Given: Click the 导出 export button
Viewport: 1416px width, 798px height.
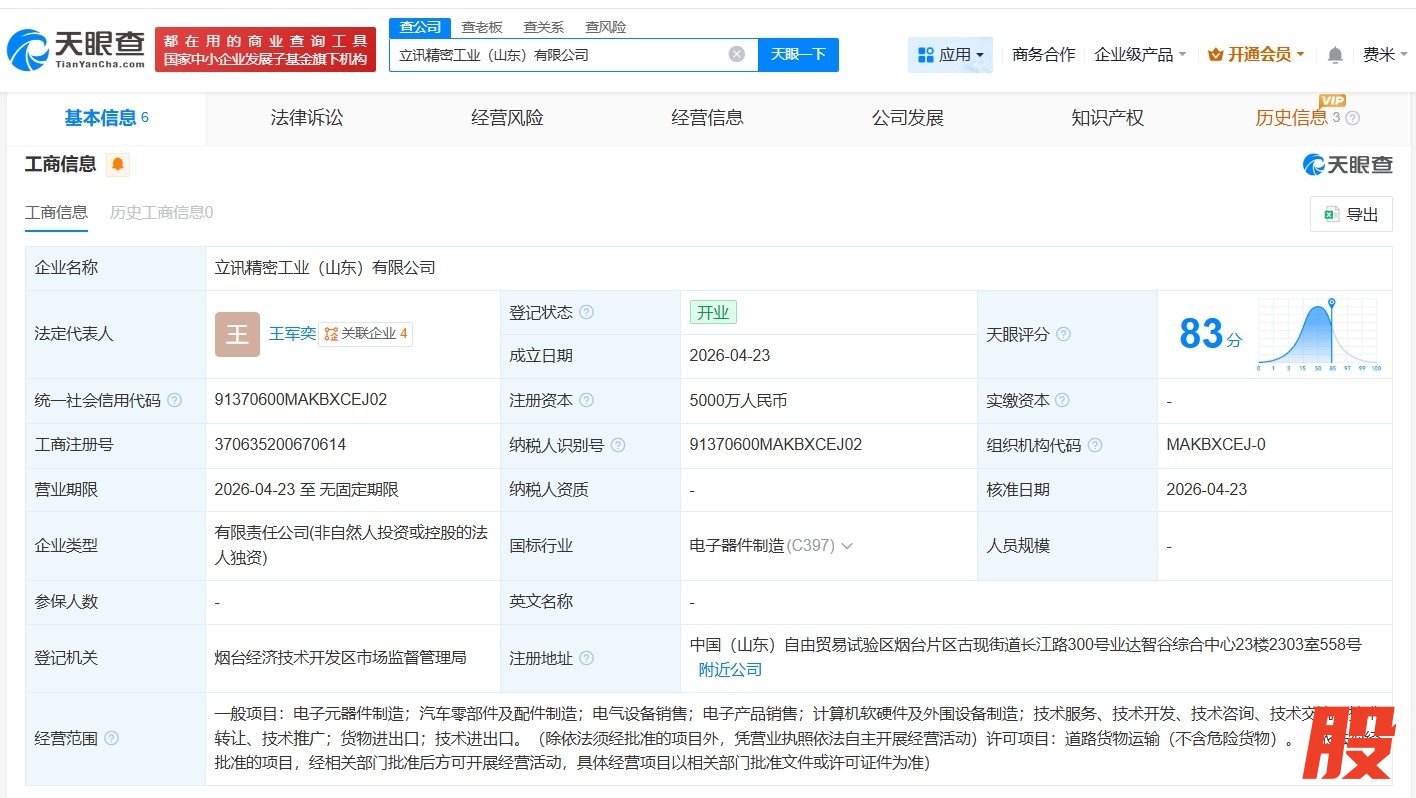Looking at the screenshot, I should [1351, 214].
